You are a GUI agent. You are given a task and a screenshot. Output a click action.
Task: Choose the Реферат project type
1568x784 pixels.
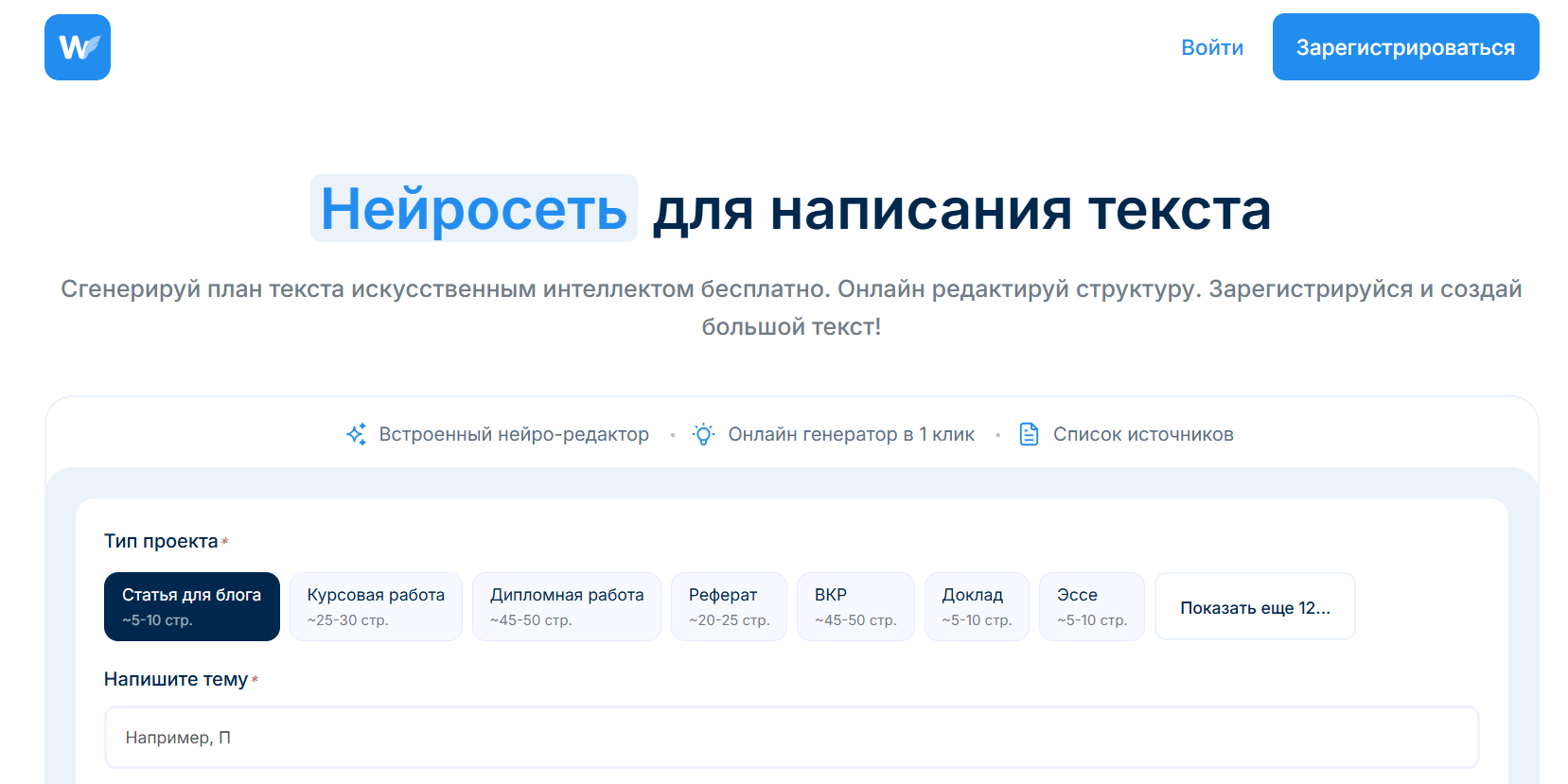click(x=729, y=606)
